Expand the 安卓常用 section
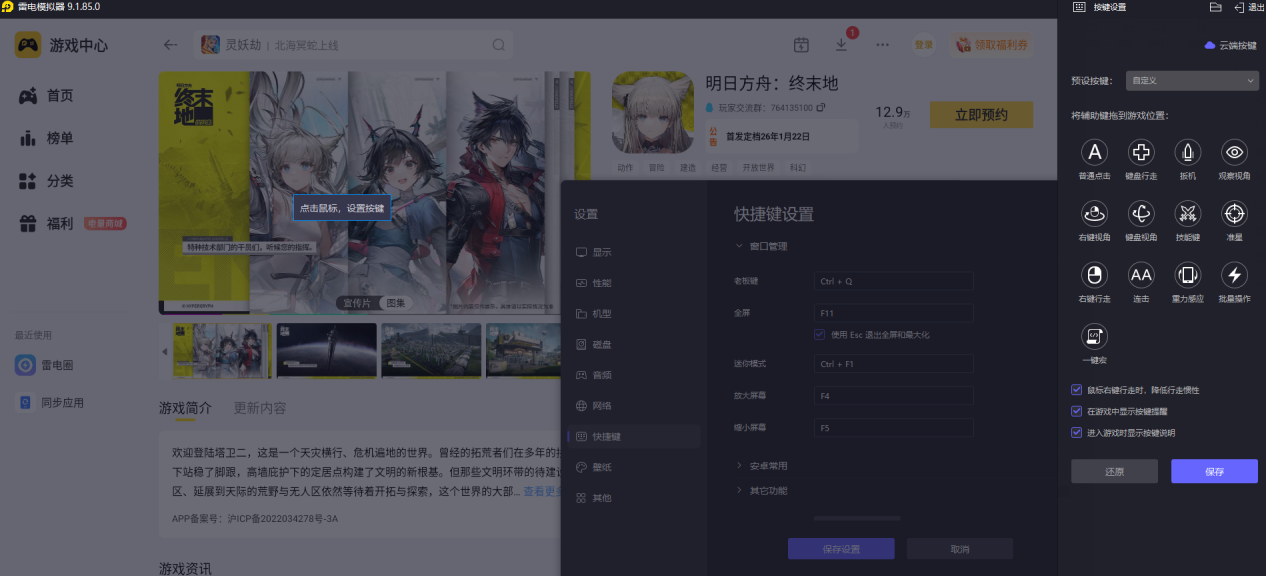Viewport: 1266px width, 576px height. [762, 466]
